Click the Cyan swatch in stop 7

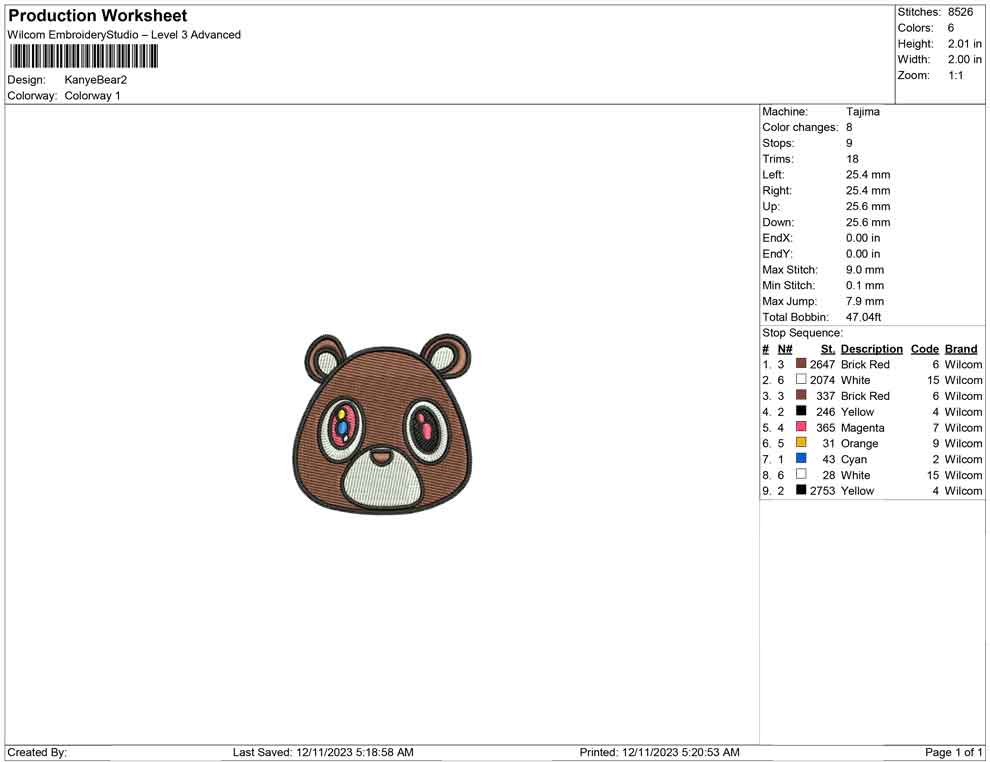(801, 458)
